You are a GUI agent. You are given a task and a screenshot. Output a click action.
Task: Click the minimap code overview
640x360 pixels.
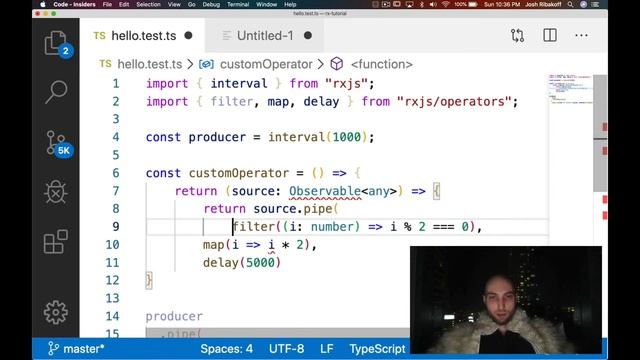(570, 90)
